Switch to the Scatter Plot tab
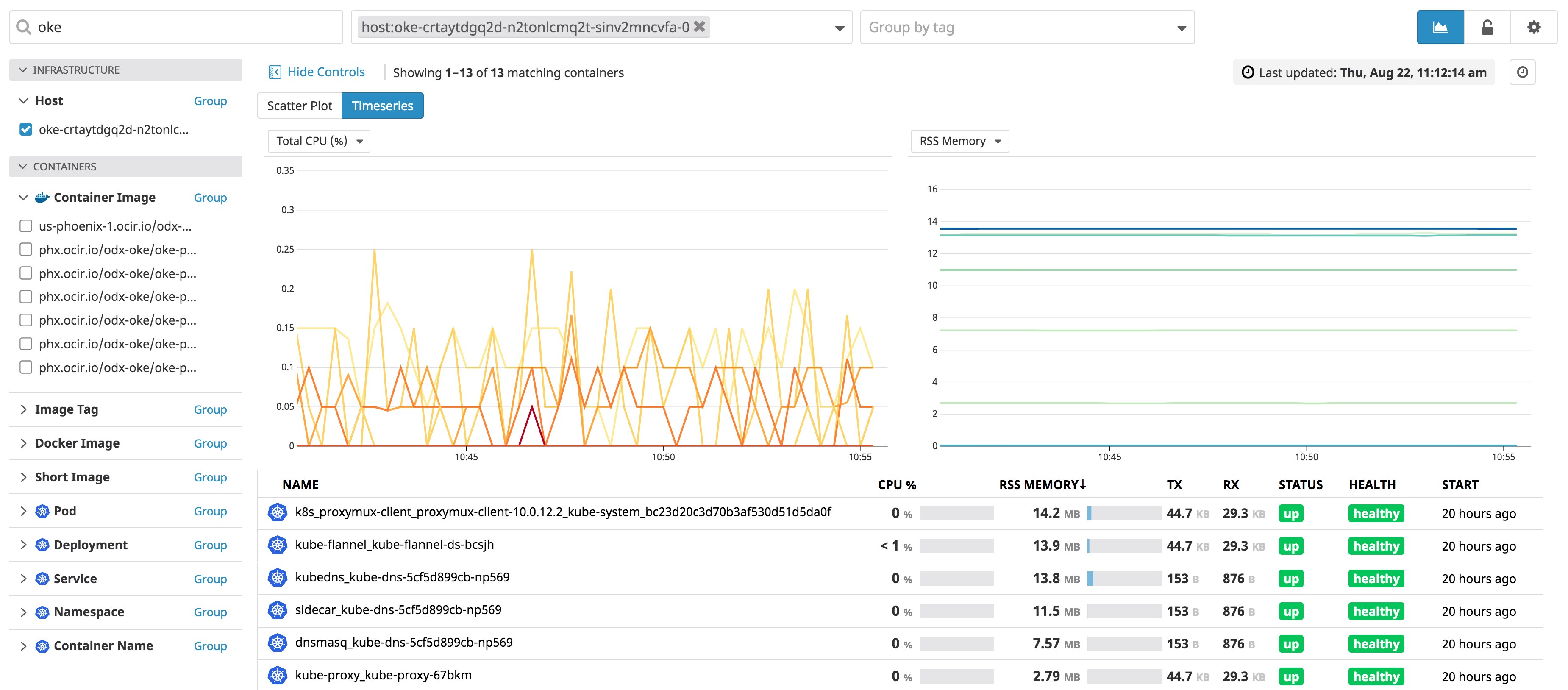This screenshot has width=1568, height=690. [300, 106]
